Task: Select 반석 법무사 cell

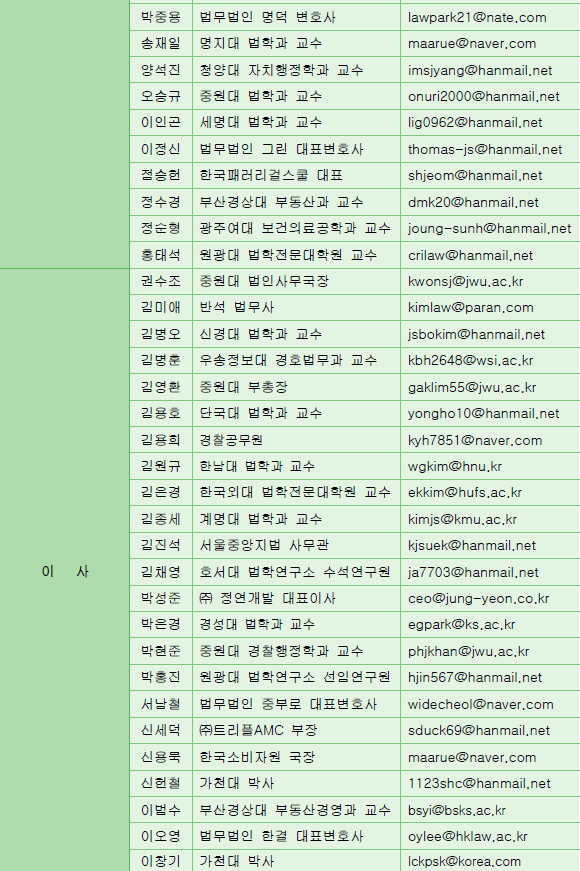Action: (x=296, y=308)
